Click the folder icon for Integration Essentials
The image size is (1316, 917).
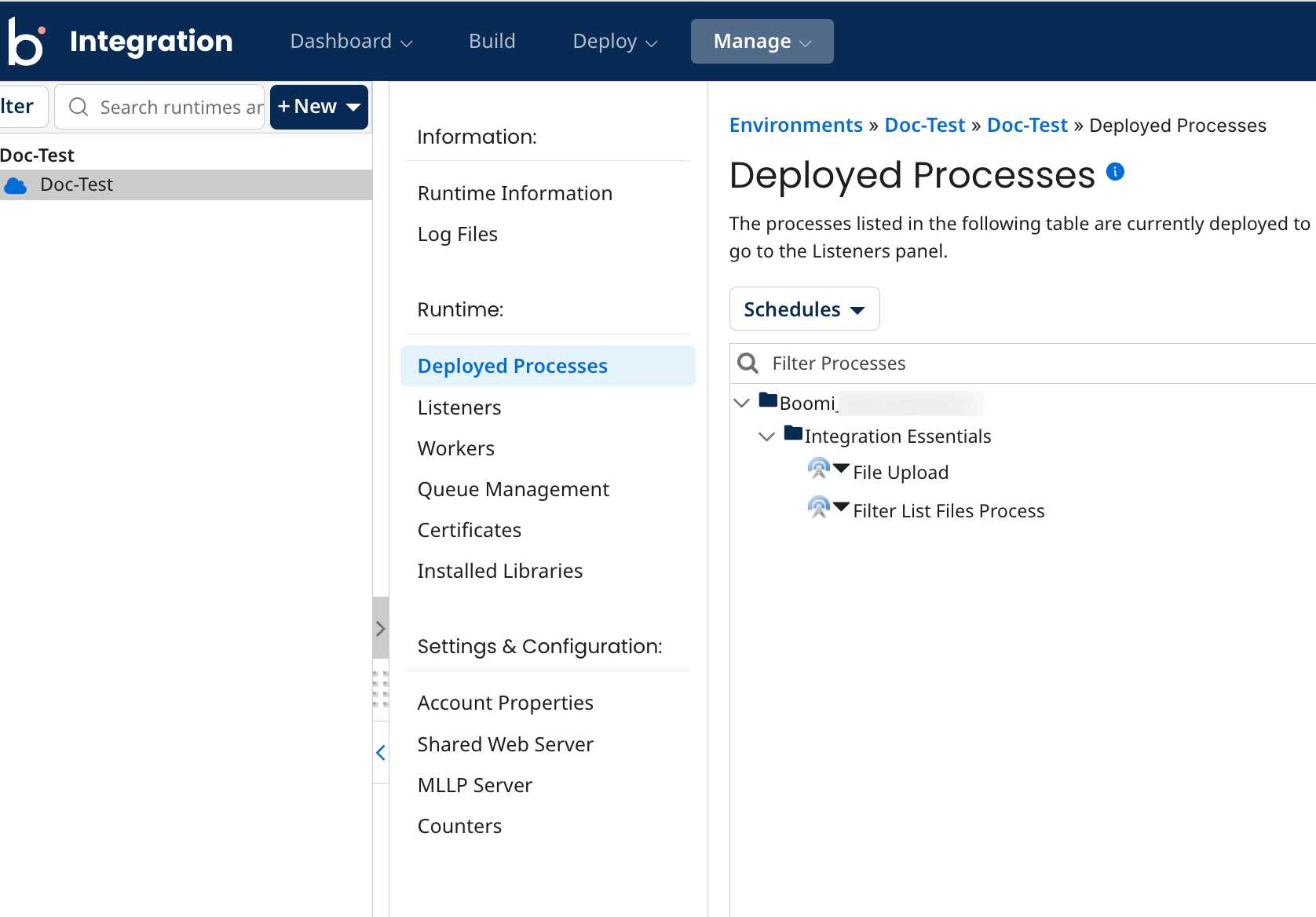point(793,433)
